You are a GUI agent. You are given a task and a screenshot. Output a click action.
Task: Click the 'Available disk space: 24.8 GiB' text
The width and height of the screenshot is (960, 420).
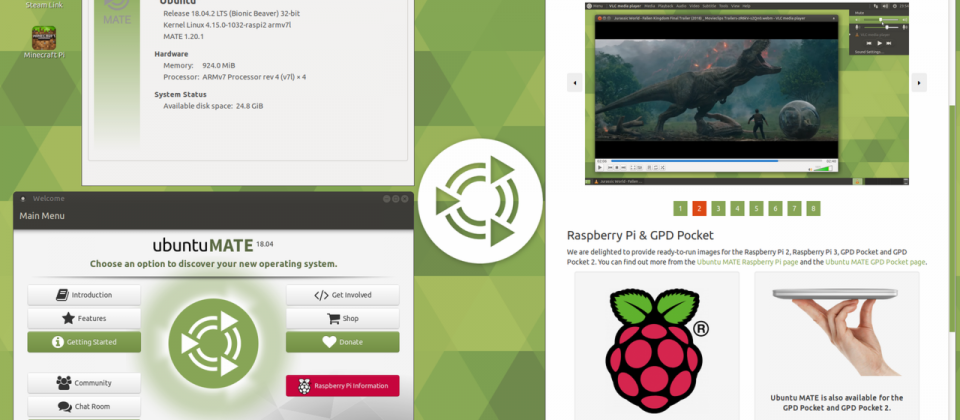click(x=213, y=106)
